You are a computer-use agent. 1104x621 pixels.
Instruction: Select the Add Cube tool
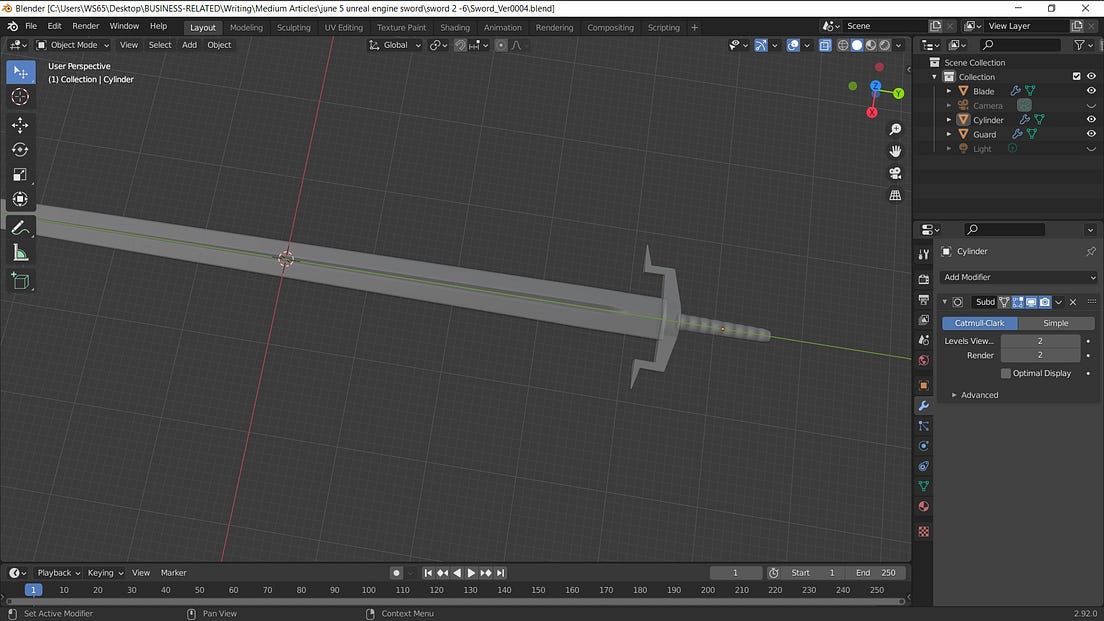coord(20,281)
